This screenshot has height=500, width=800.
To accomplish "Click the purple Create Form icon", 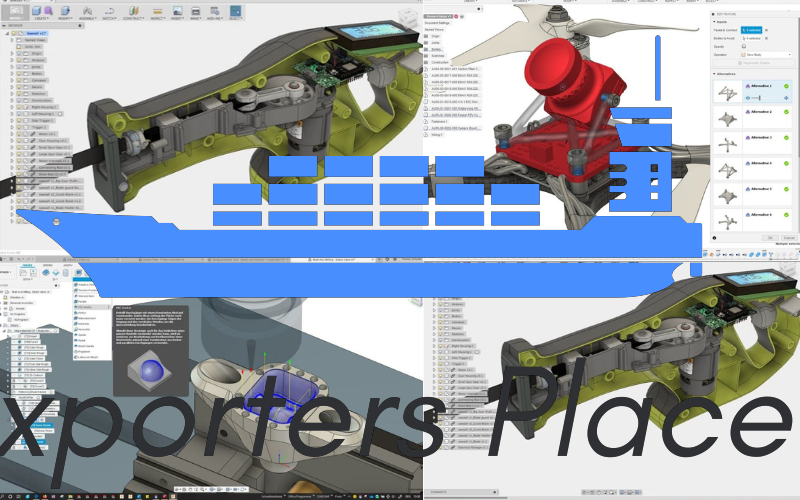I will [x=48, y=10].
